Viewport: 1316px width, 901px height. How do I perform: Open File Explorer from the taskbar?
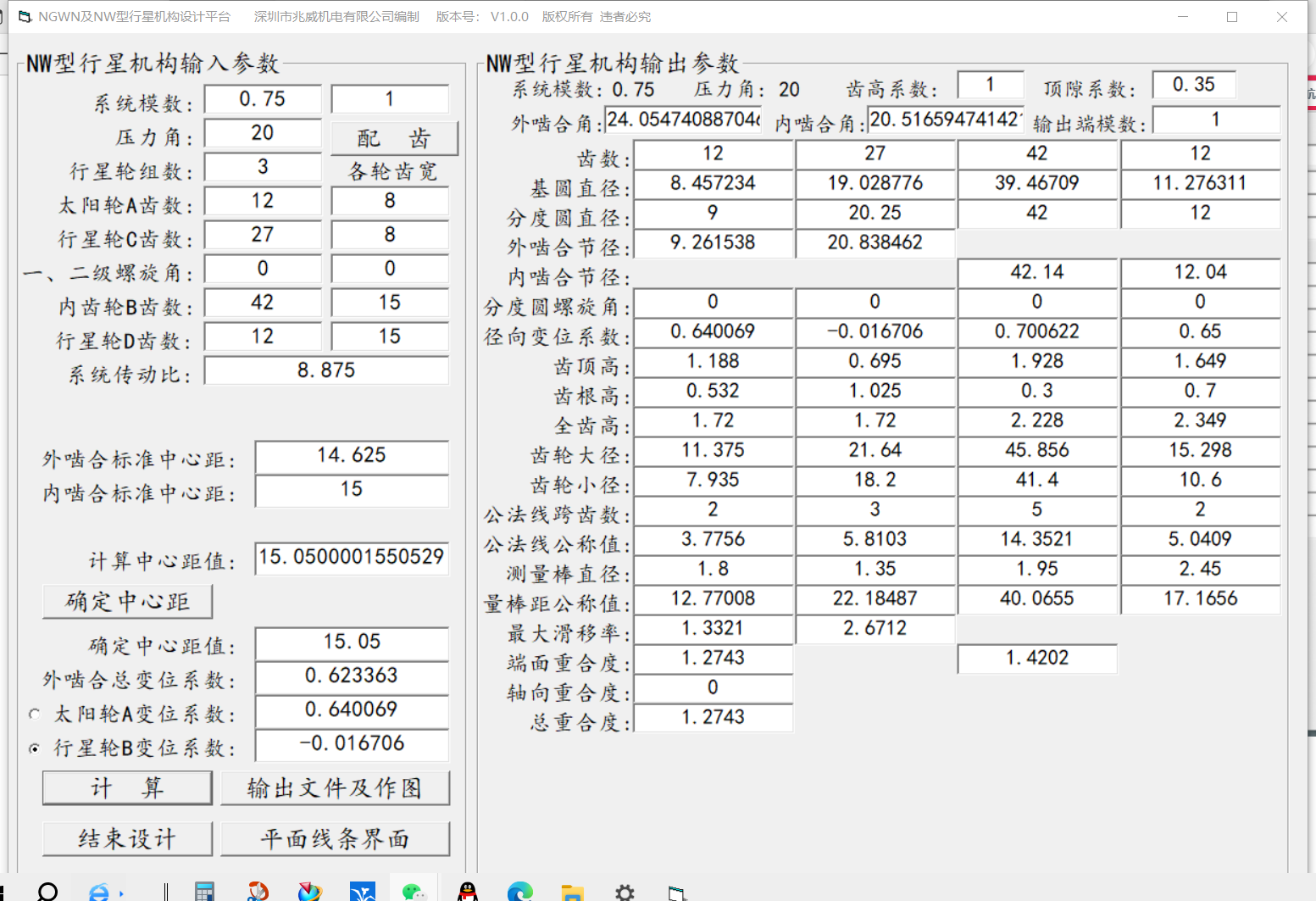(x=572, y=893)
